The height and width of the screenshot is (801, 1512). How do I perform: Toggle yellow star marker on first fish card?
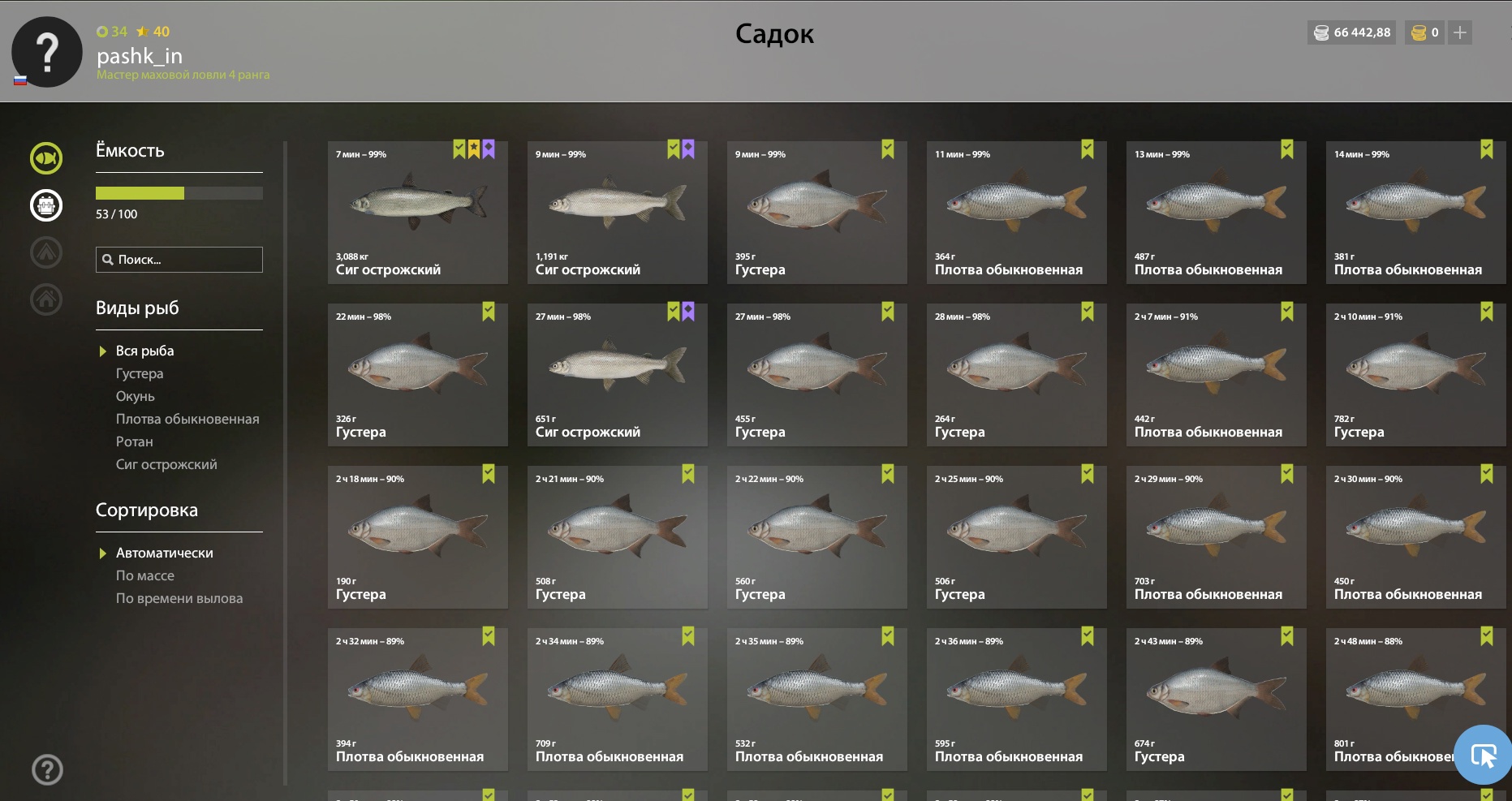(x=474, y=149)
